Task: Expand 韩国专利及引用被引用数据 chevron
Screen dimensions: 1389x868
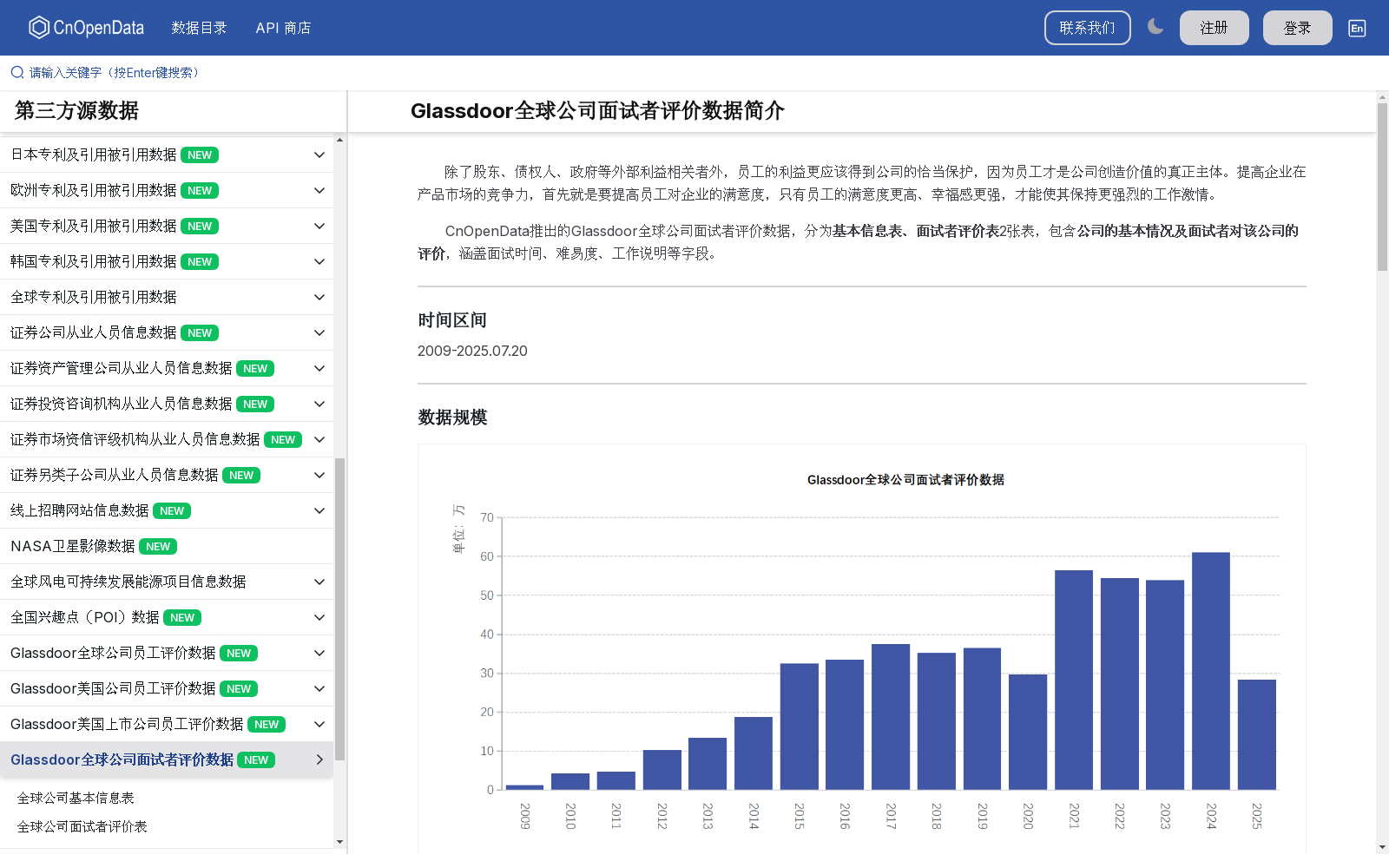Action: [x=319, y=261]
